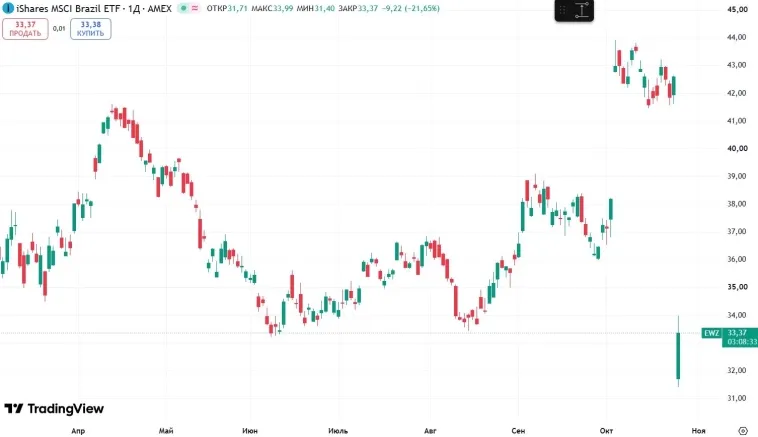Click the Май label on the time axis
Viewport: 758px width, 437px height.
(x=166, y=431)
